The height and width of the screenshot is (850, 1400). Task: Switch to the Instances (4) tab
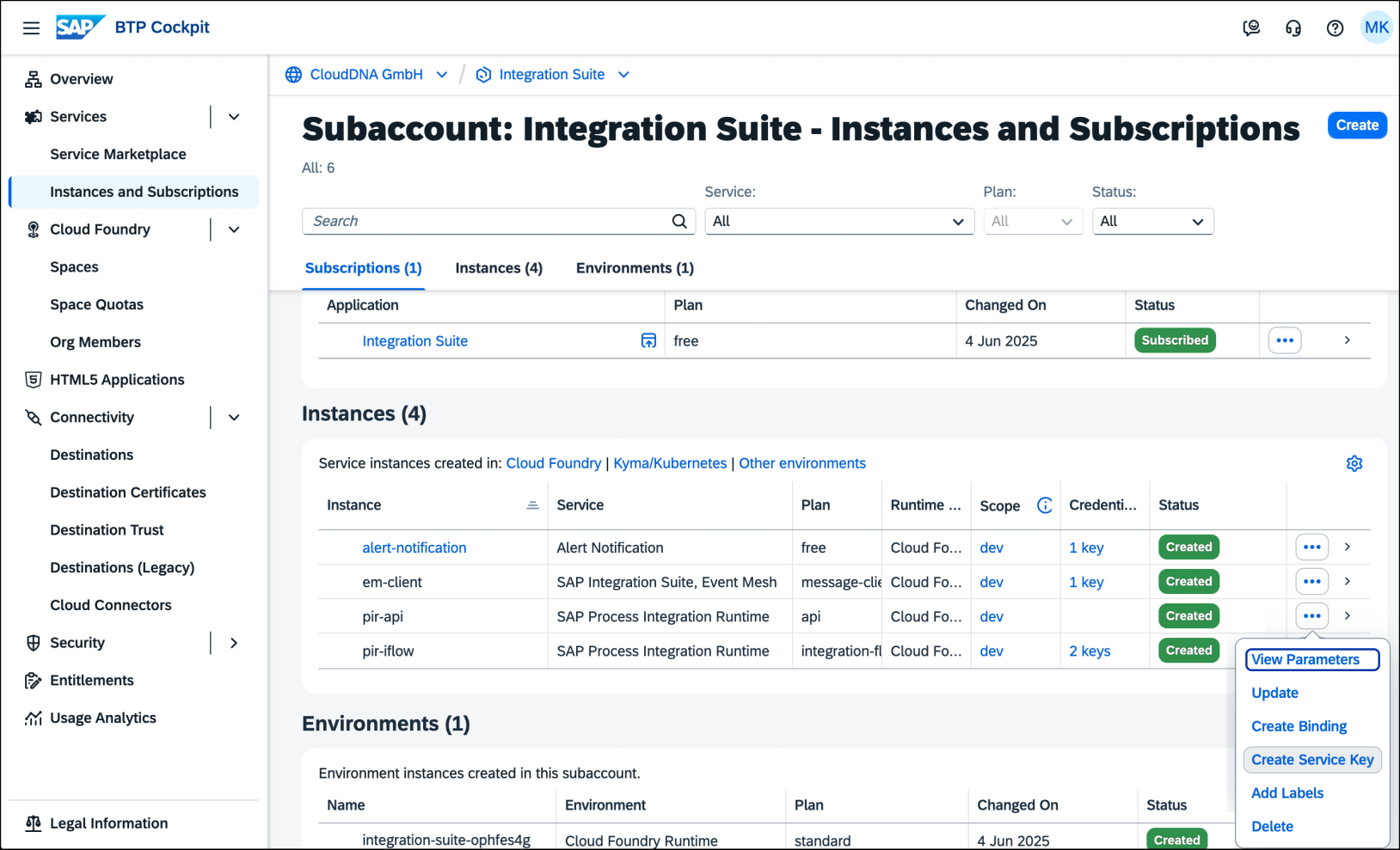[499, 268]
